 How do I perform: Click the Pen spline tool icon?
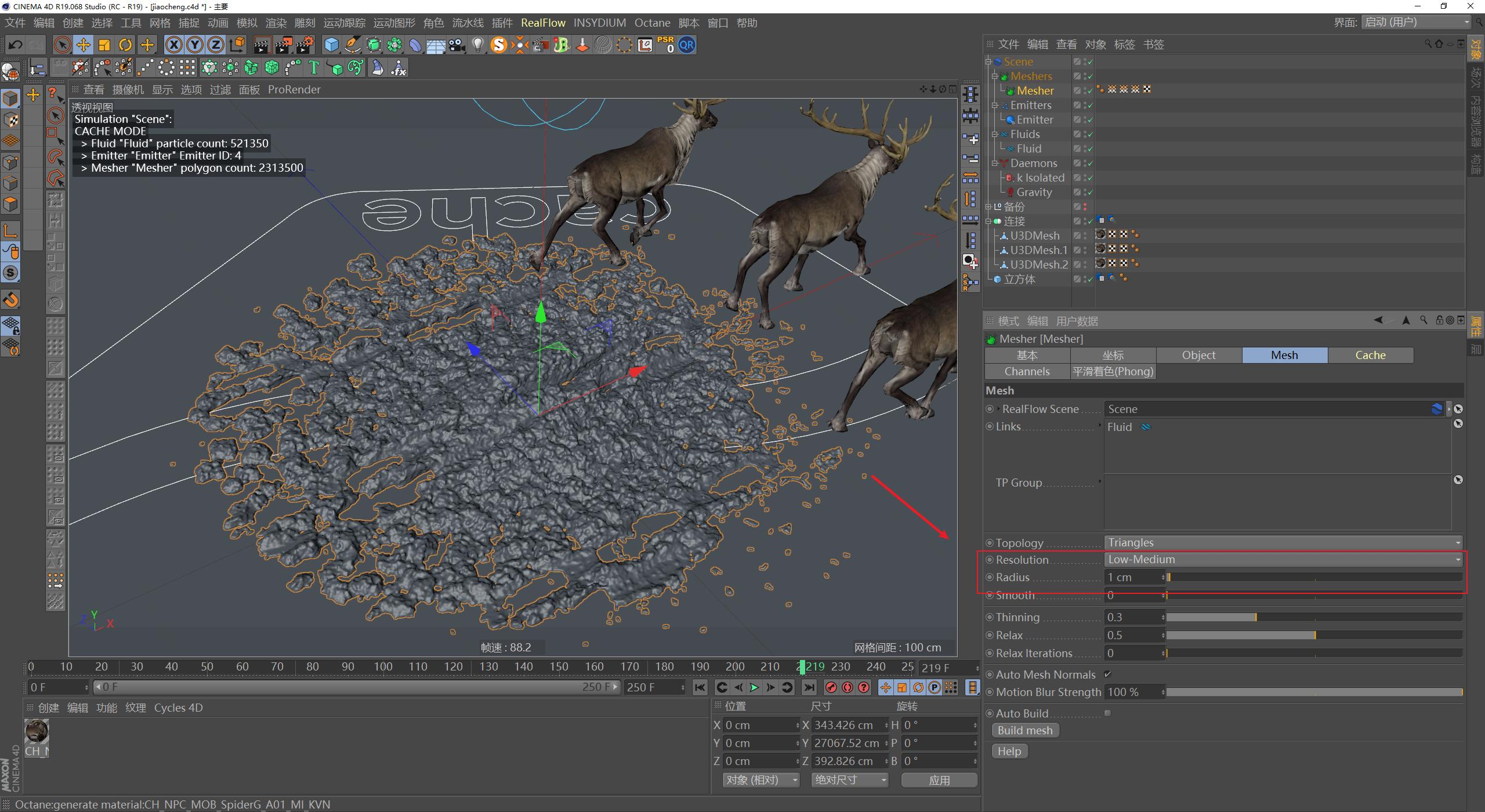(x=352, y=45)
